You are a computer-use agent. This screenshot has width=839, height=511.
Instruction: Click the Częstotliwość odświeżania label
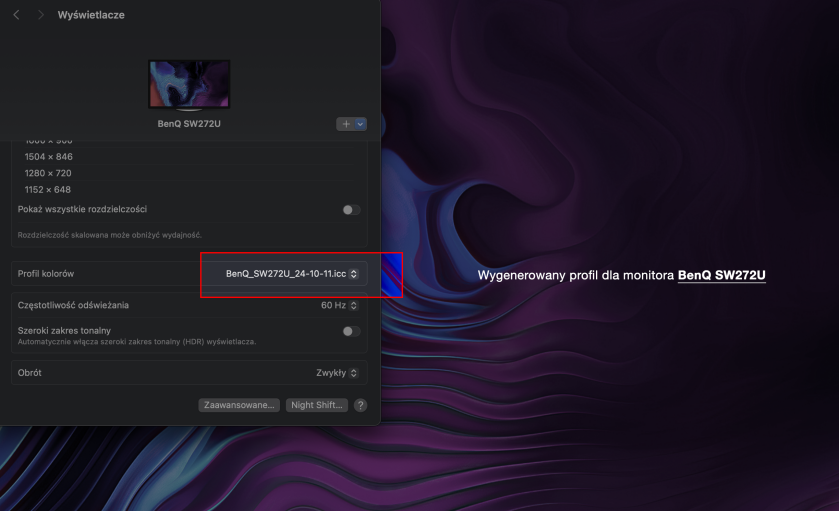tap(73, 306)
